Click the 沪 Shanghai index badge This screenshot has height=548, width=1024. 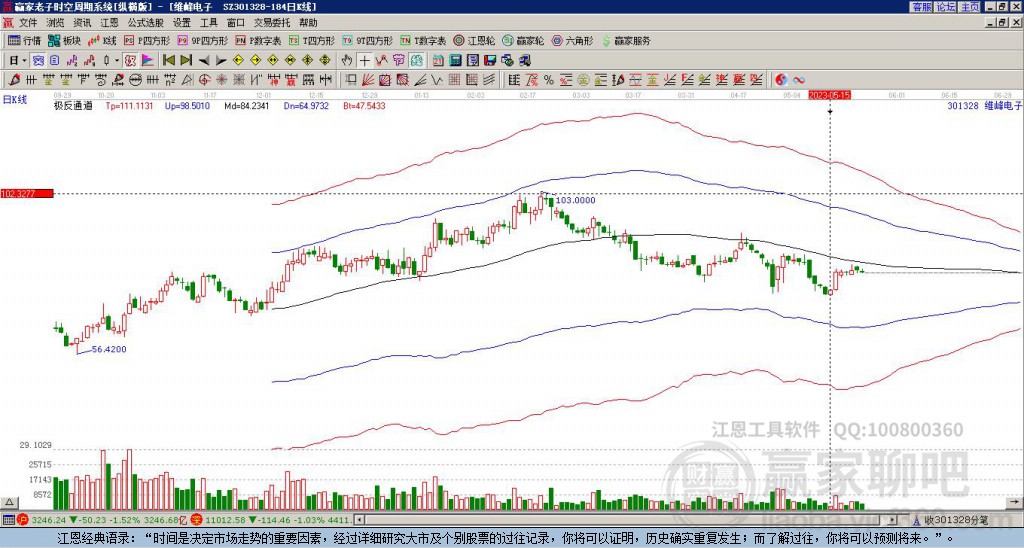tap(22, 519)
